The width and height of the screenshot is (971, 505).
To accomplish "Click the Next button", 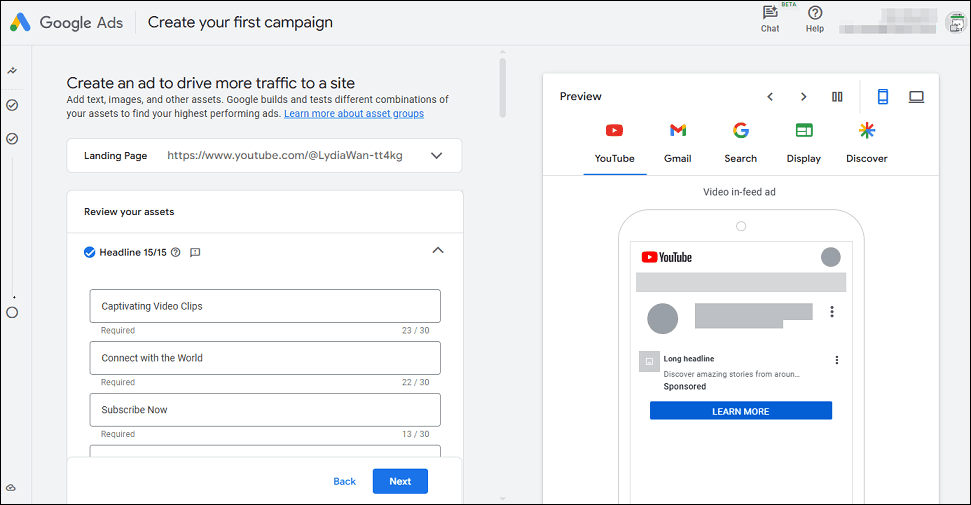I will pos(400,481).
